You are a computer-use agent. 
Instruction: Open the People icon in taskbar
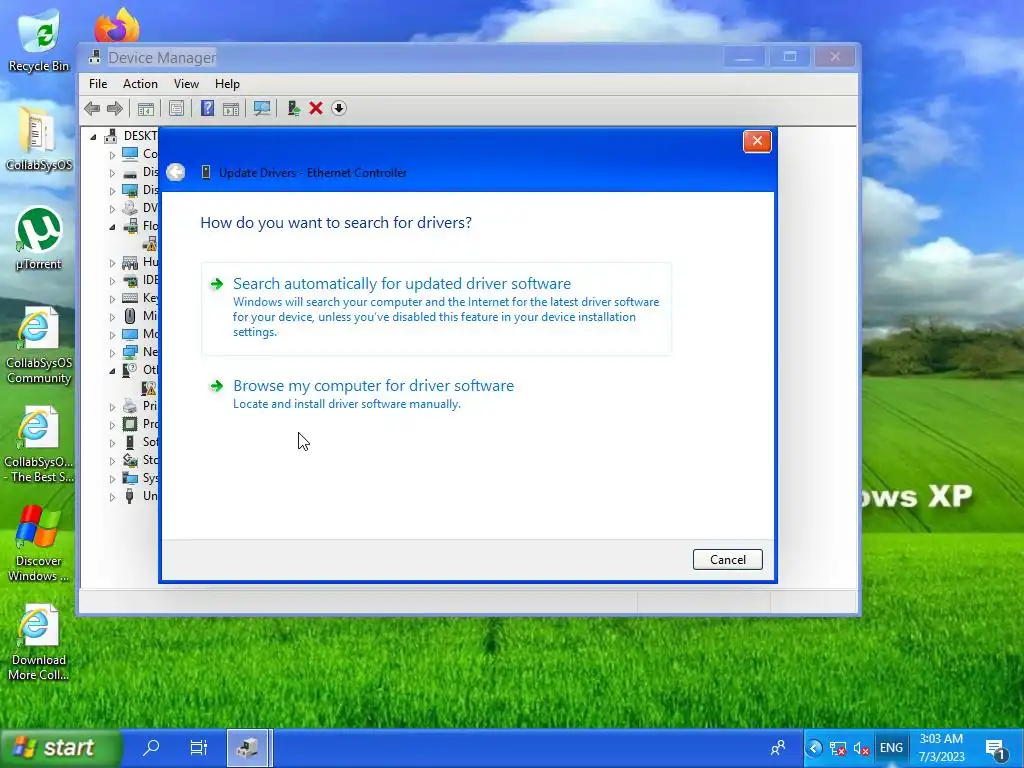(x=778, y=748)
